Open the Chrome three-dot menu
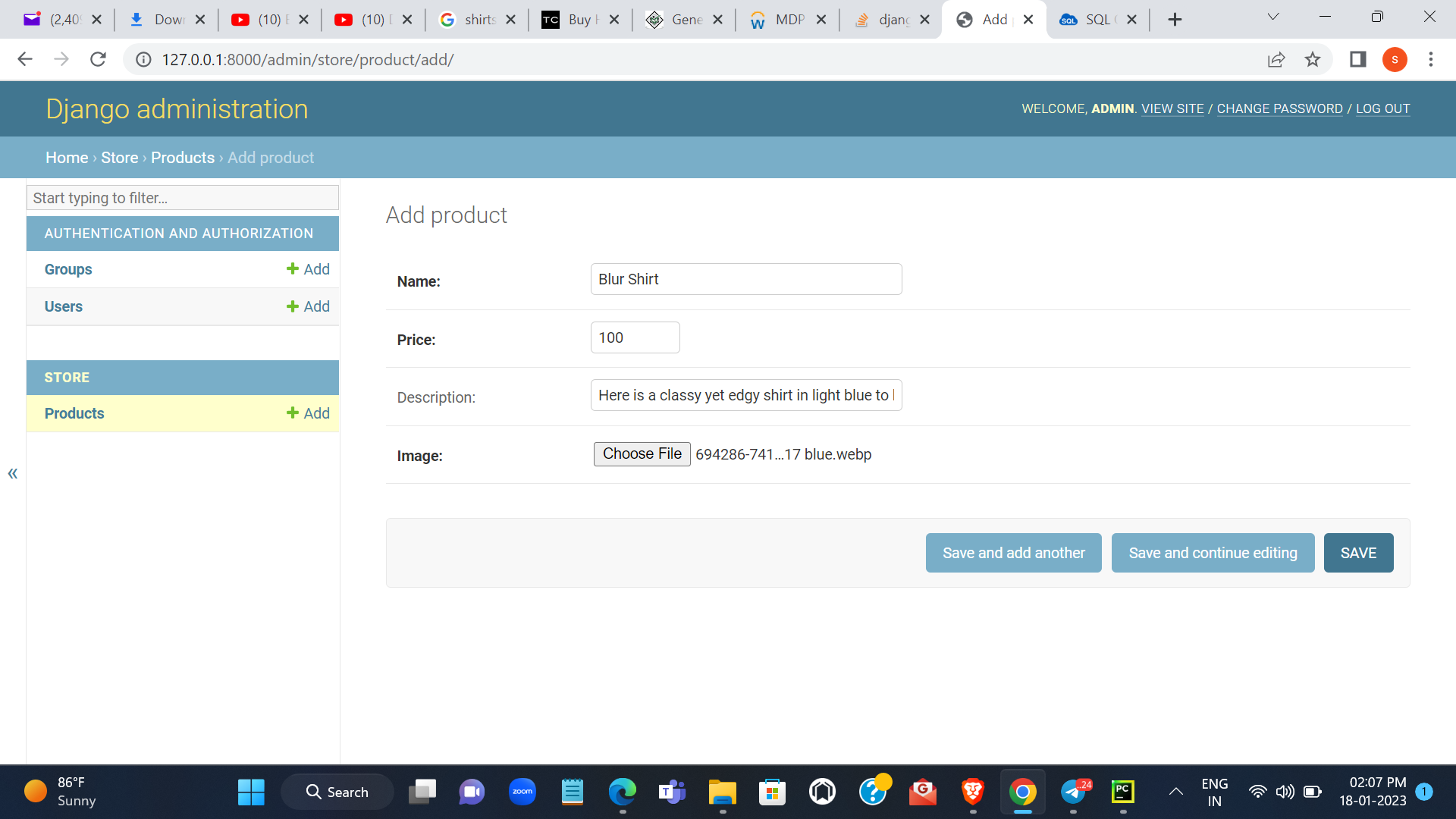1456x819 pixels. point(1432,59)
